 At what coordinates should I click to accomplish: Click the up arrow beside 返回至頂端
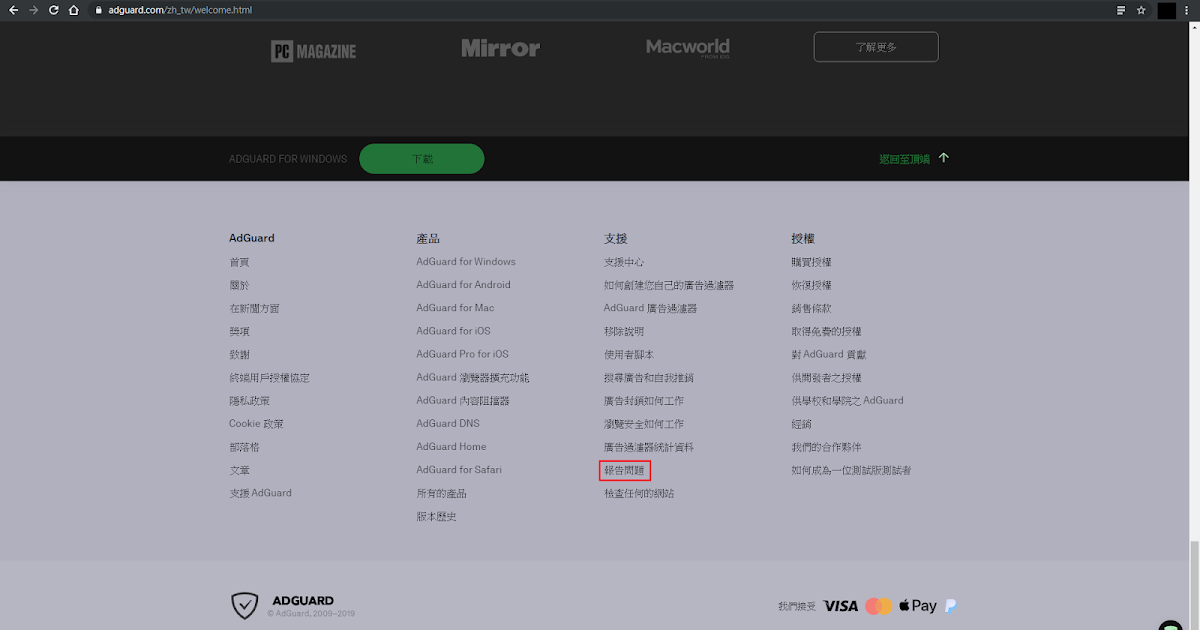(x=944, y=158)
